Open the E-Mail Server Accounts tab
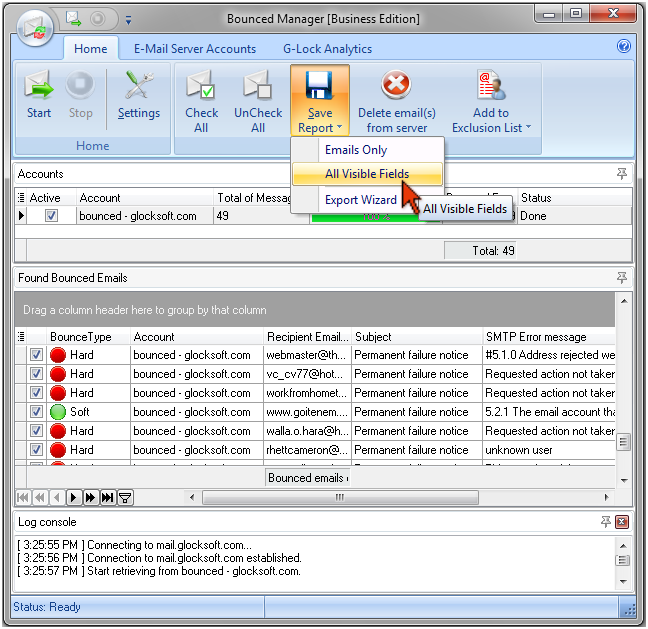The width and height of the screenshot is (648, 629). 195,49
